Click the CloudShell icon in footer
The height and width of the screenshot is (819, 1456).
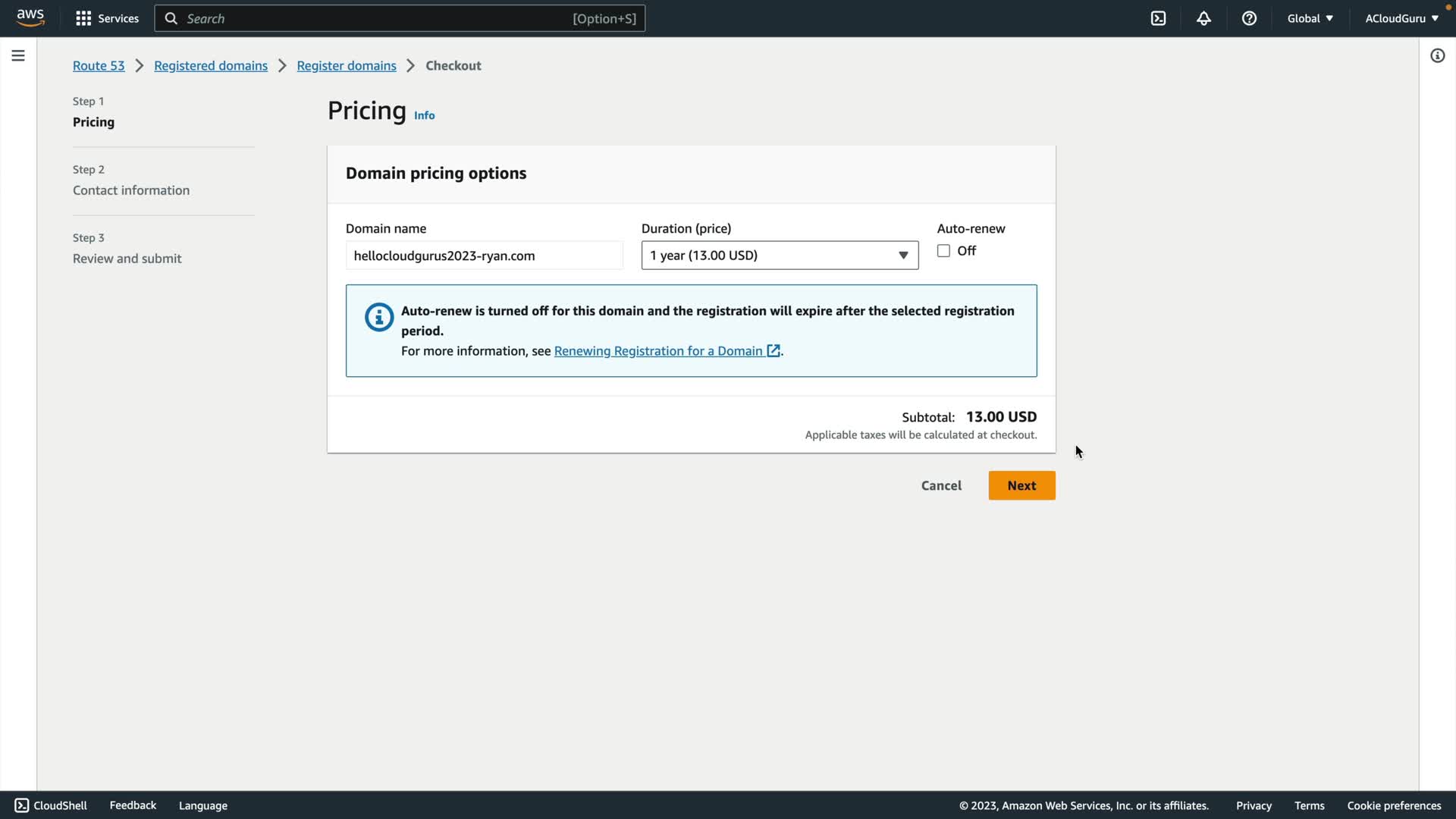(22, 805)
